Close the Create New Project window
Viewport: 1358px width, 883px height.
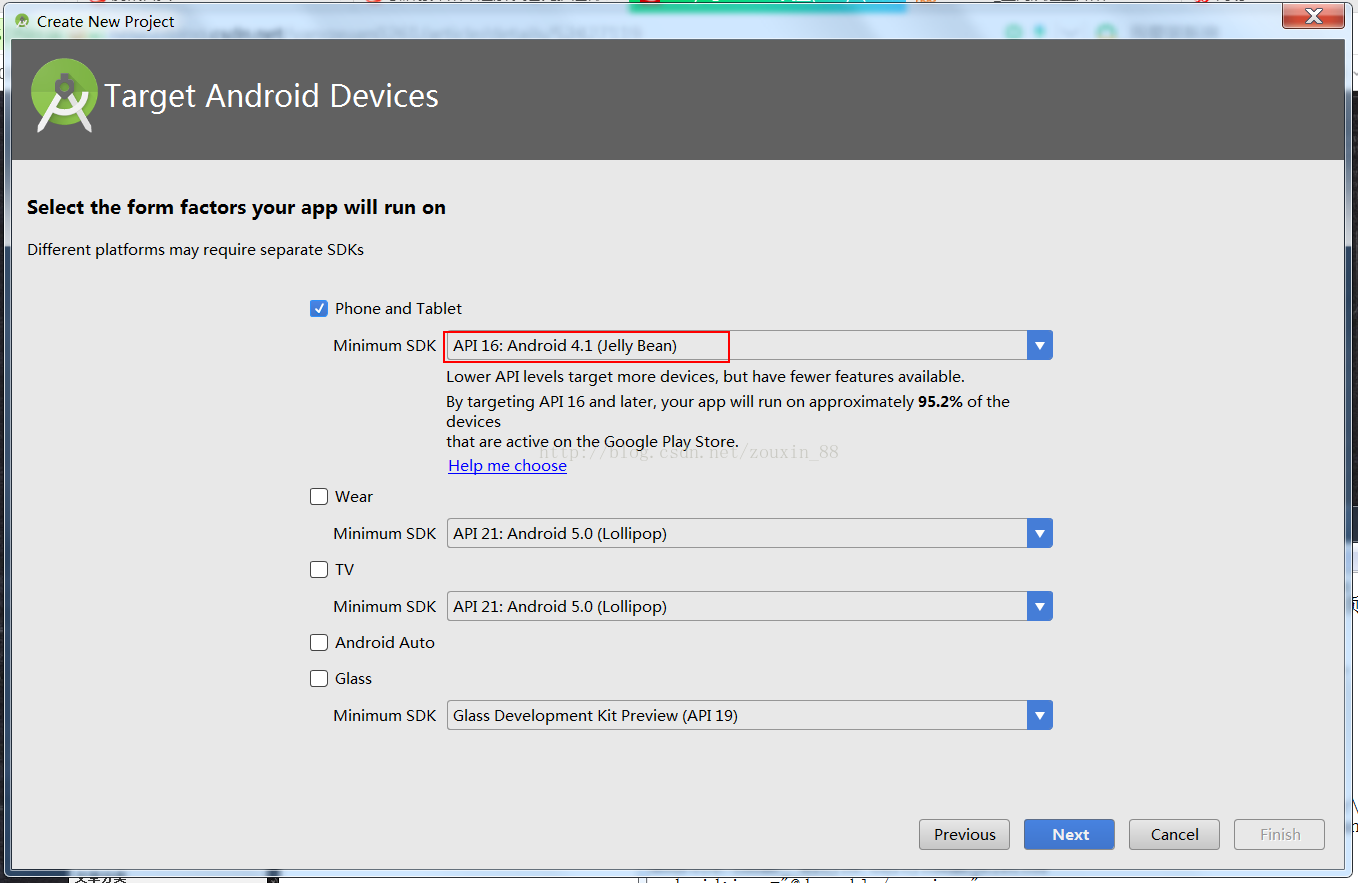point(1315,16)
